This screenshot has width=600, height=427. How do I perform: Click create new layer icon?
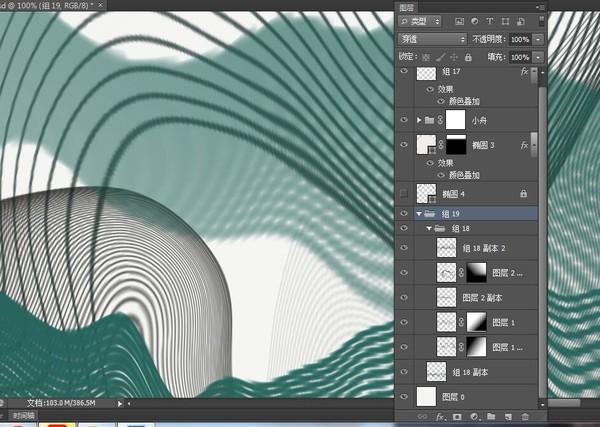click(x=508, y=416)
